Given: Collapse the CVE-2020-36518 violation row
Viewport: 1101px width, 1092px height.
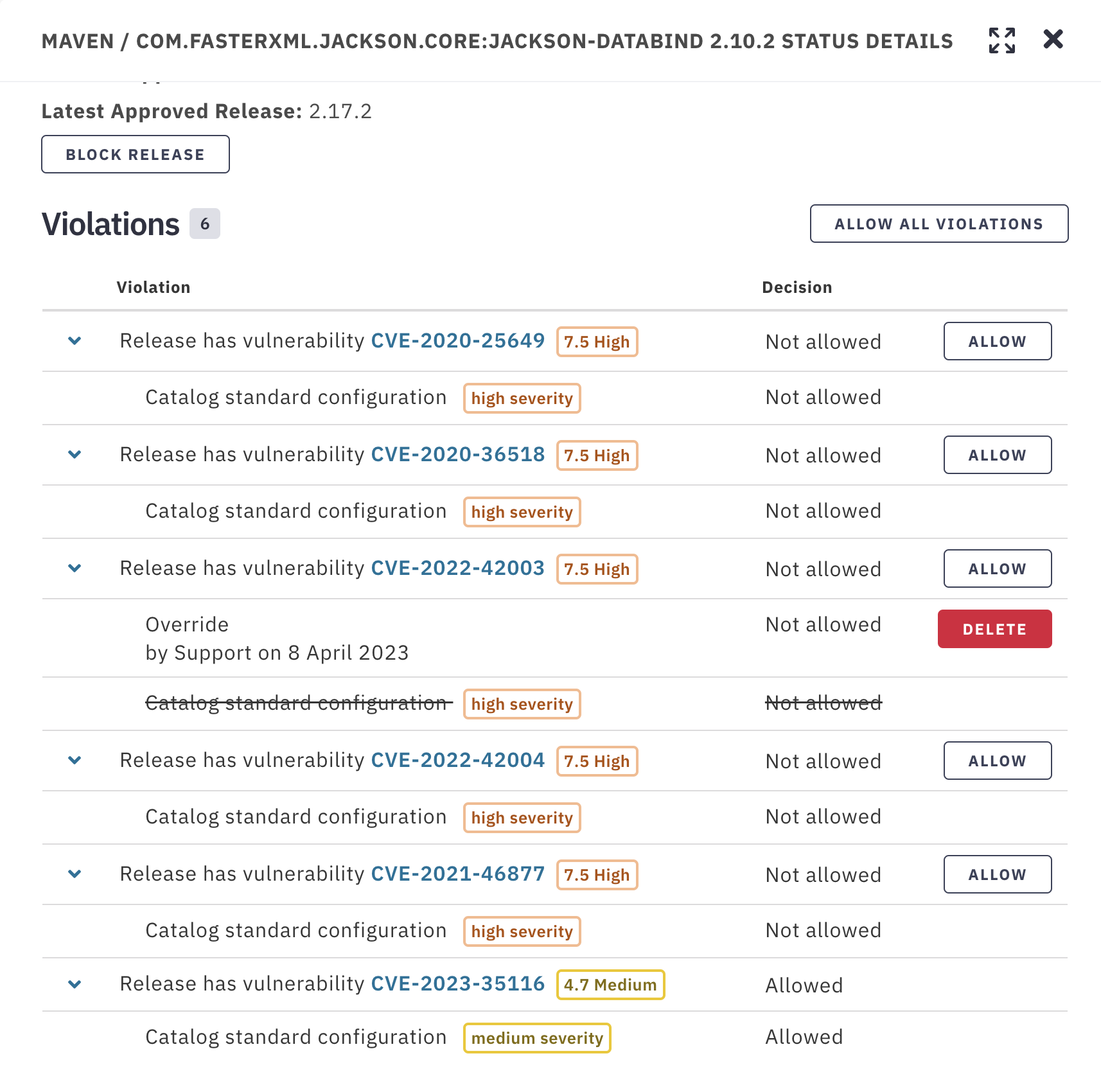Looking at the screenshot, I should (x=75, y=455).
